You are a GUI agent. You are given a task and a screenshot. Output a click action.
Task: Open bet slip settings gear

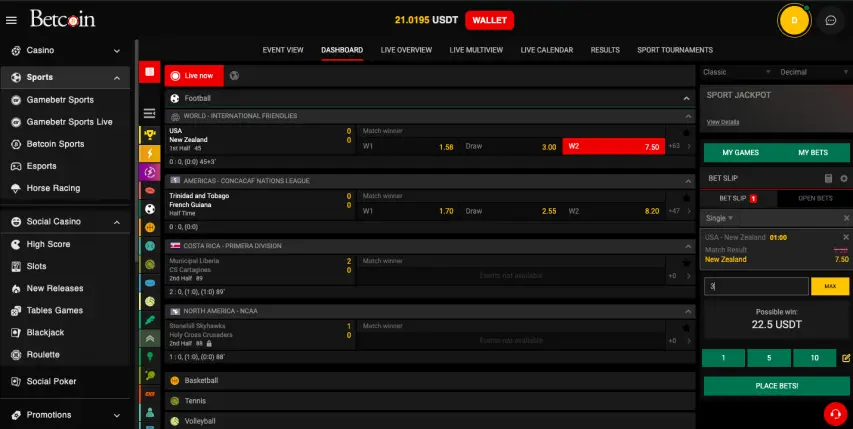pyautogui.click(x=844, y=178)
